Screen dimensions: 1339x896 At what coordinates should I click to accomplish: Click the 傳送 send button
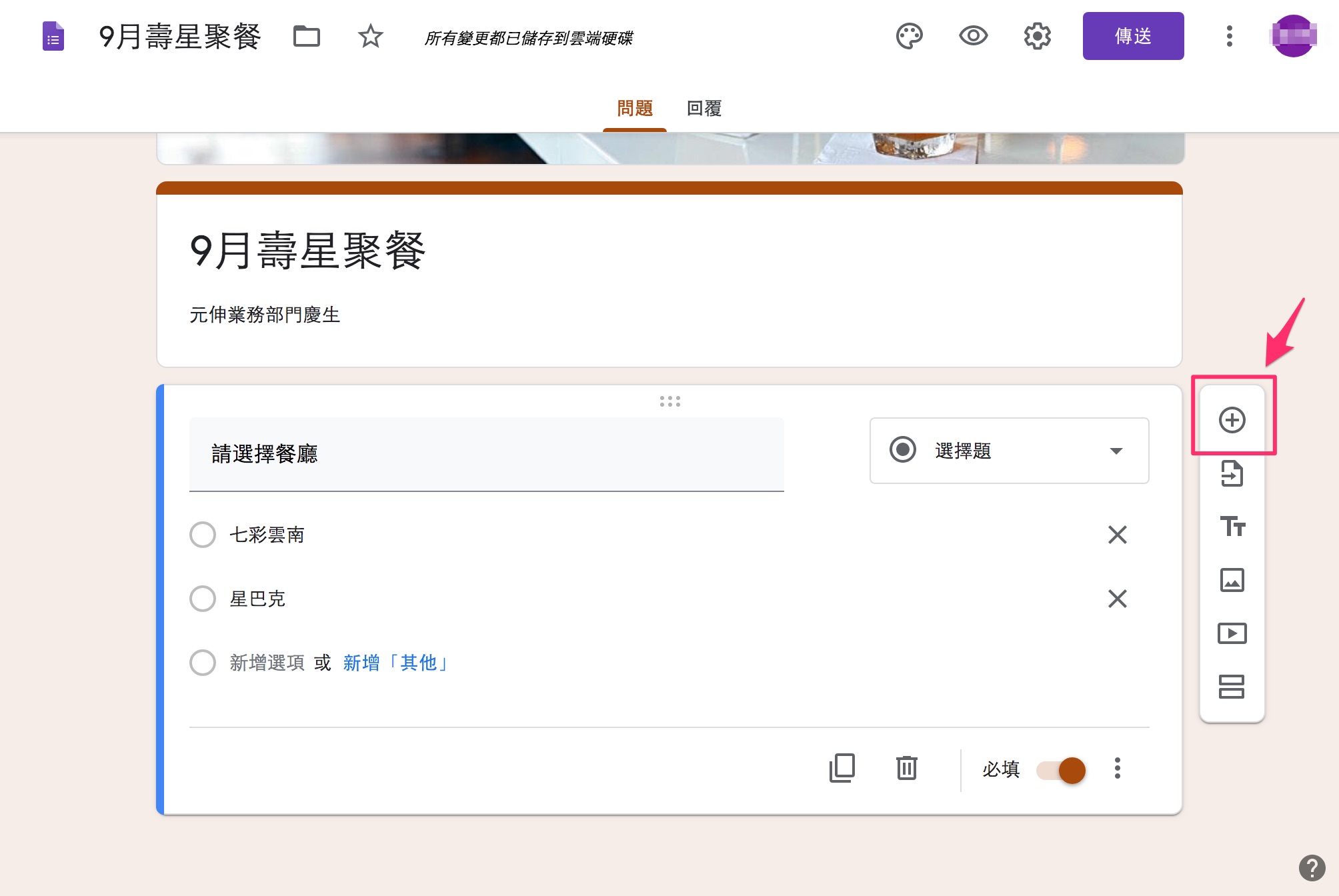[x=1134, y=36]
